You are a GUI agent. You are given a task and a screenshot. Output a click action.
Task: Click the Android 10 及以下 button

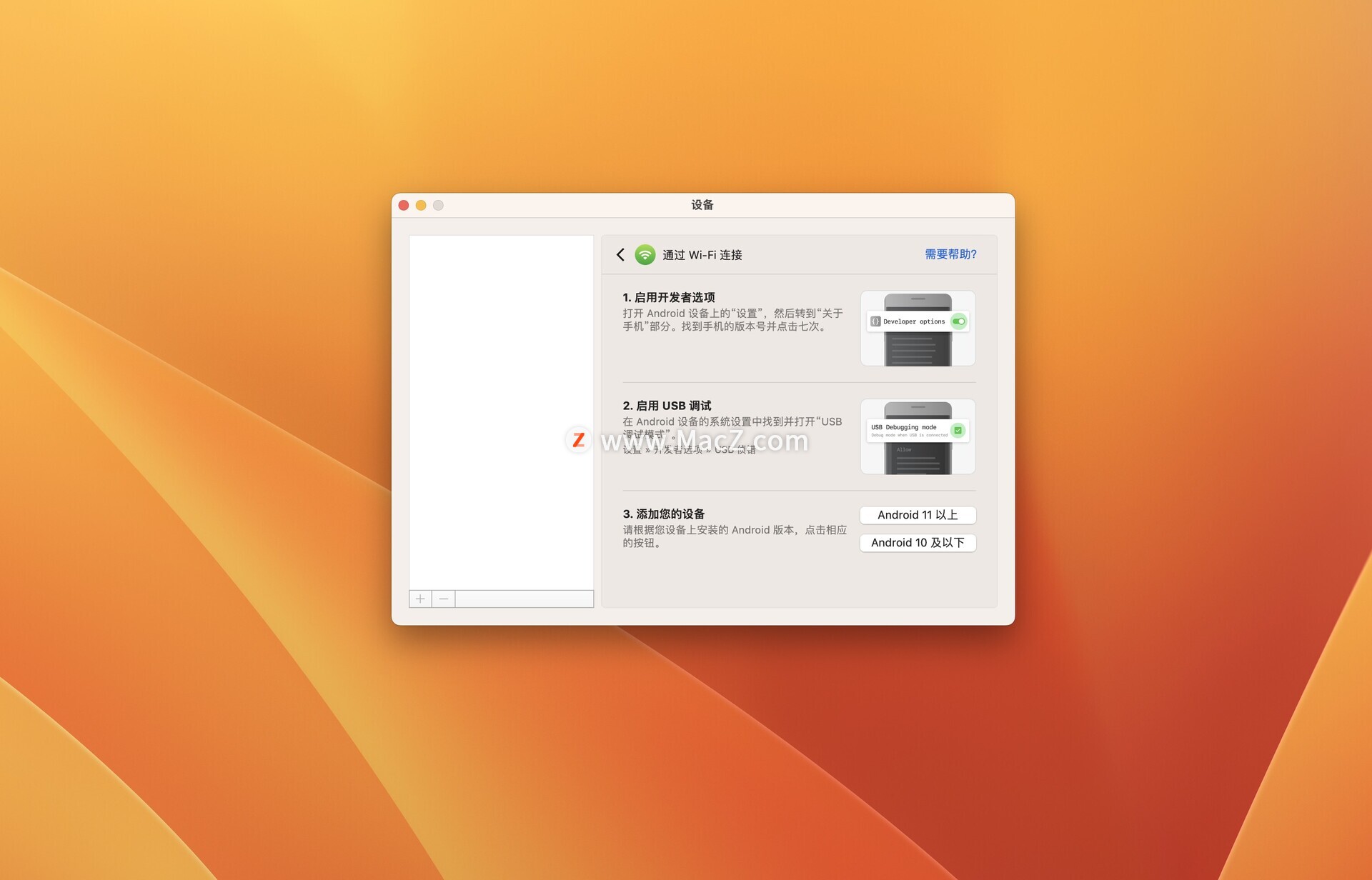[x=918, y=543]
